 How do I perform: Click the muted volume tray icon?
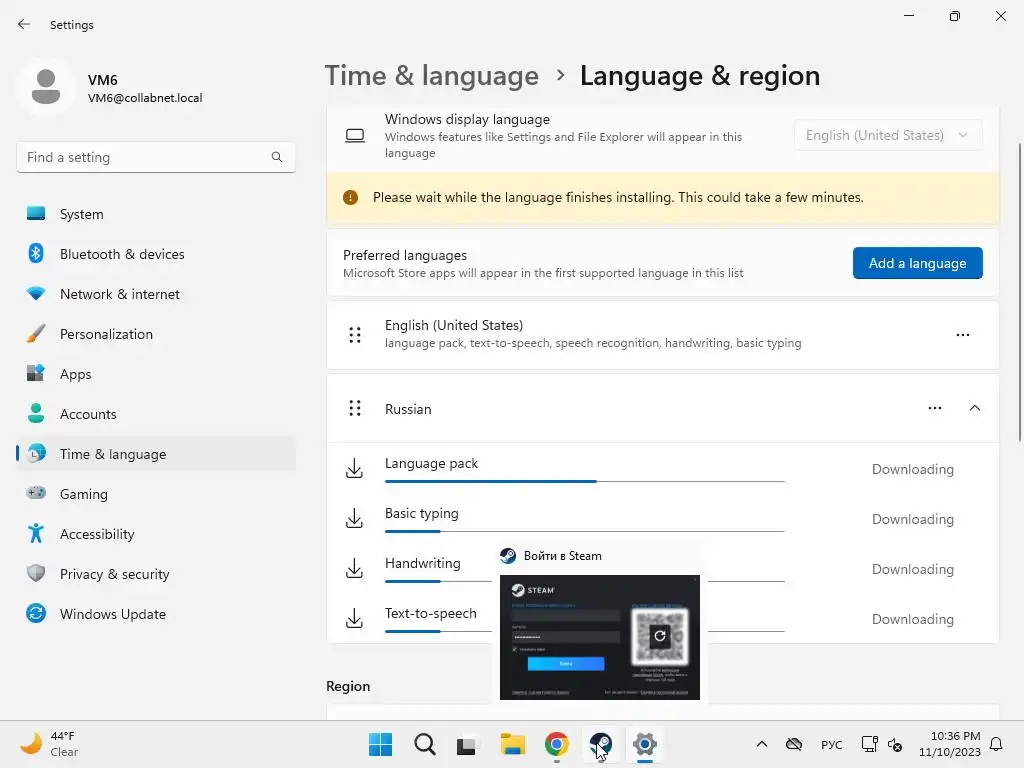coord(895,744)
